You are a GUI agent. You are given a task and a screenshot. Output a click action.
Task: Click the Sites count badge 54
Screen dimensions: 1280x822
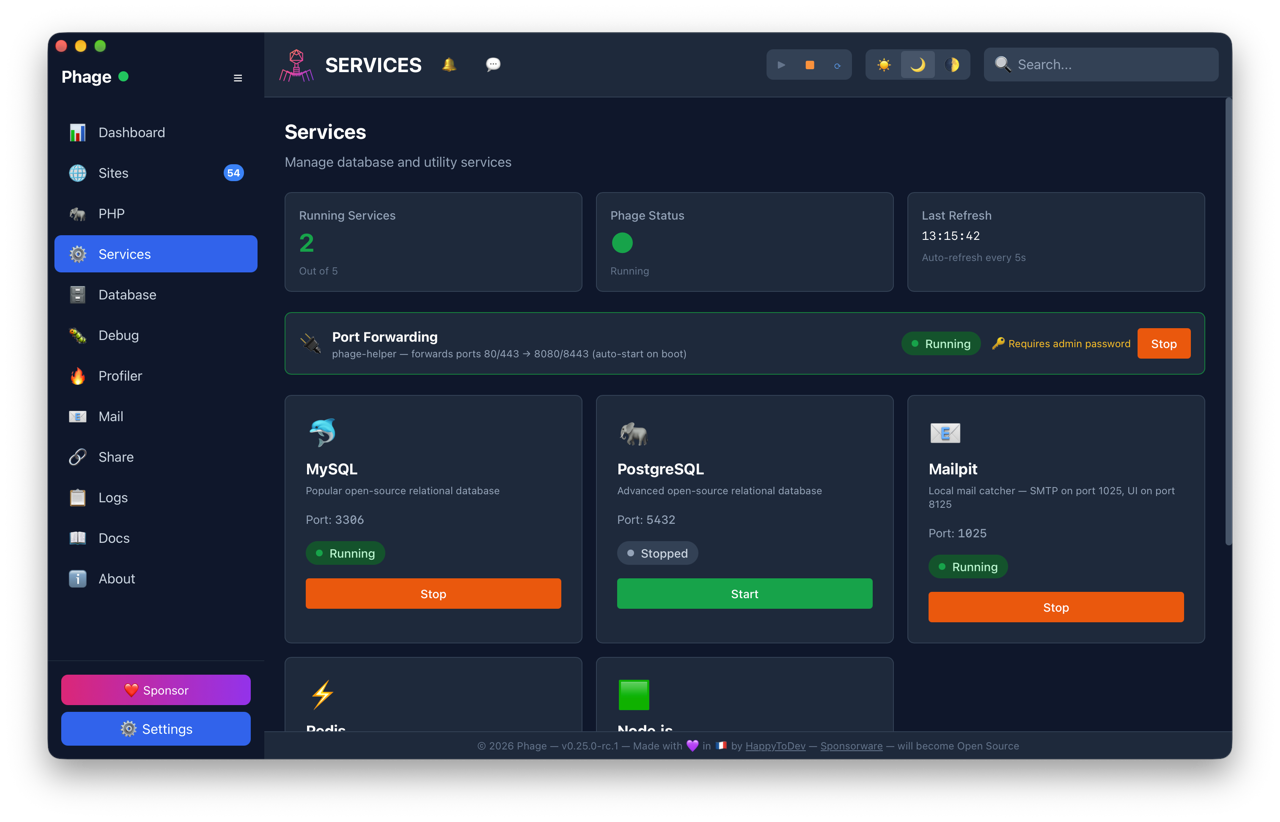(233, 173)
